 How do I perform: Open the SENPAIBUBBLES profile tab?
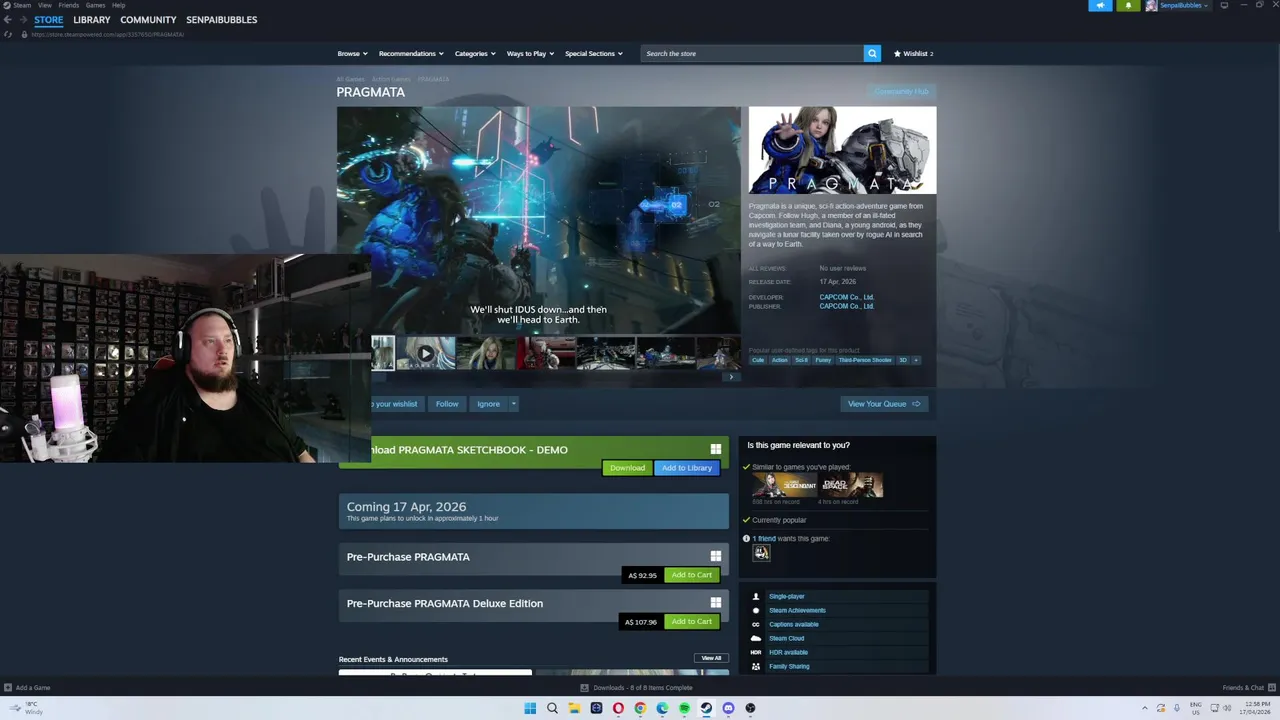coord(221,20)
